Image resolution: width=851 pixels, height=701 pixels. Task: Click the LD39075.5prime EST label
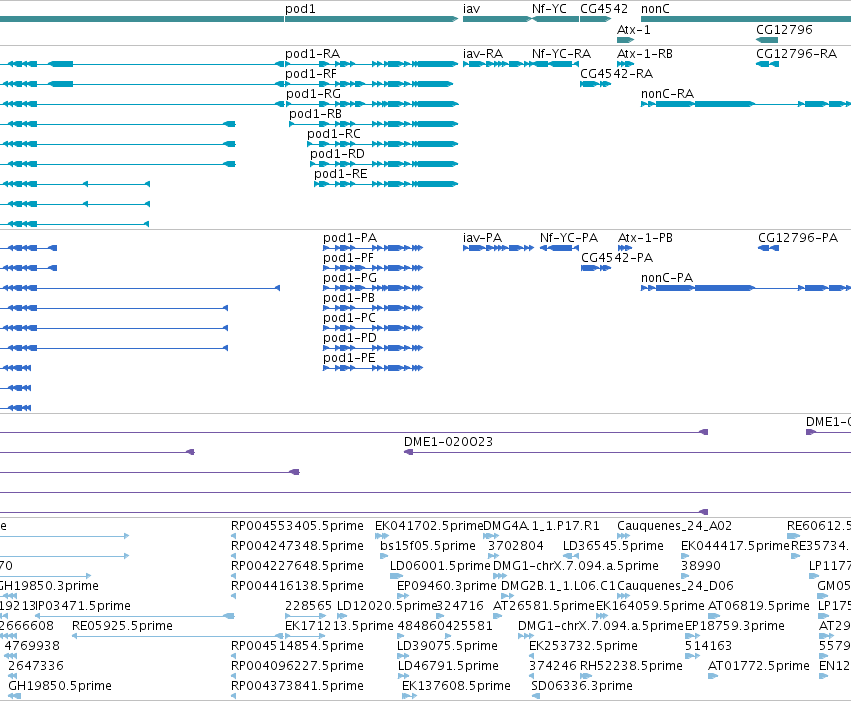click(447, 646)
